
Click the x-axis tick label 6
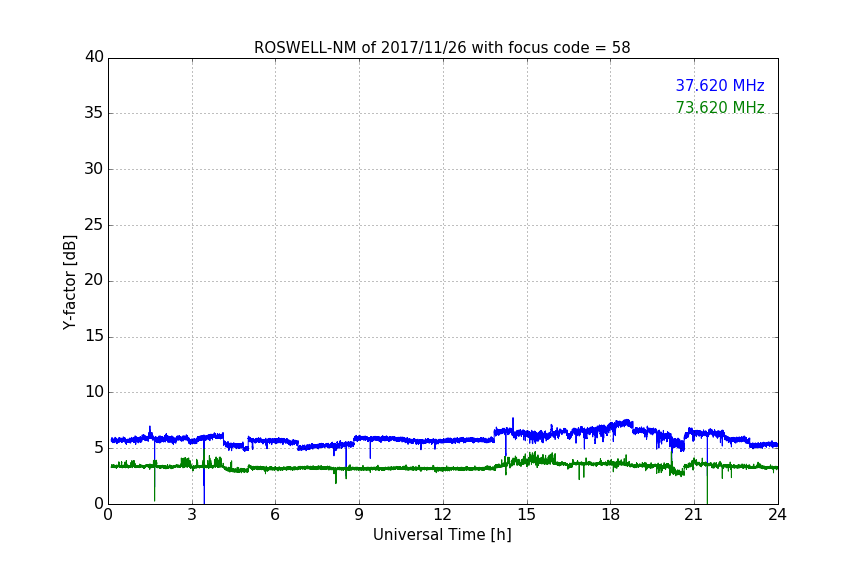point(276,515)
